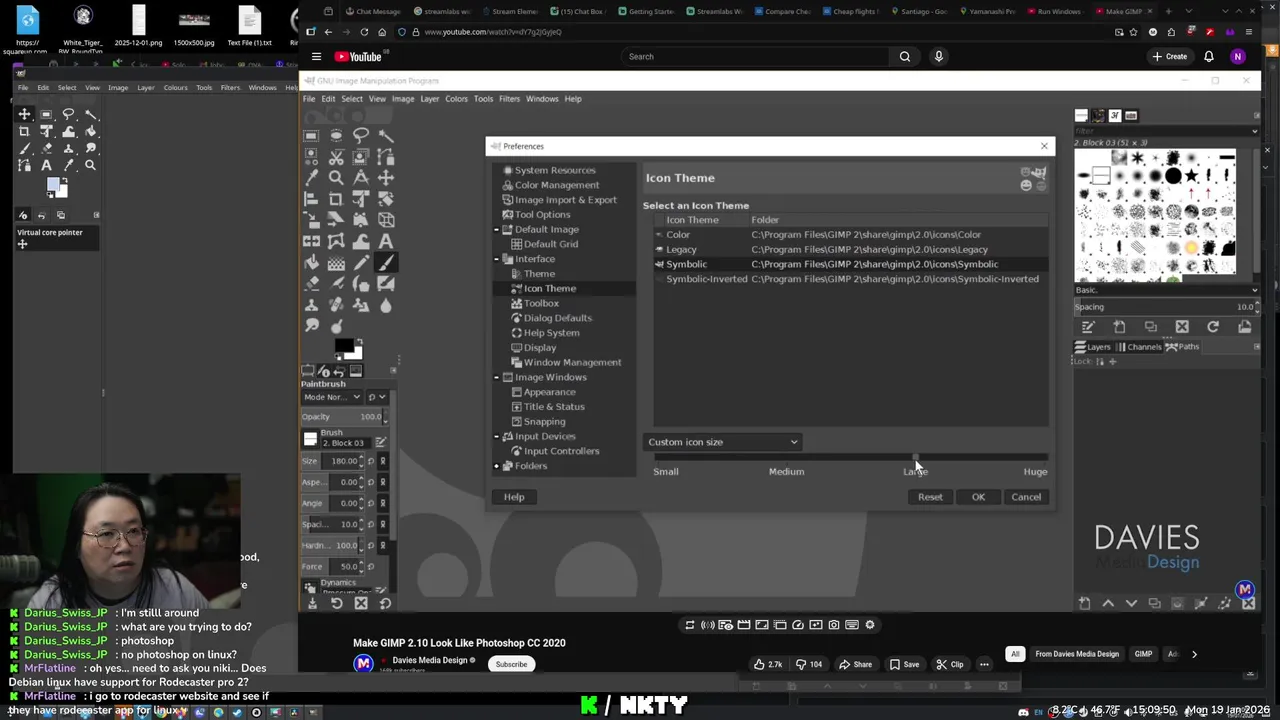Select the Zoom tool in the left GIMP window
The image size is (1280, 720).
click(90, 165)
